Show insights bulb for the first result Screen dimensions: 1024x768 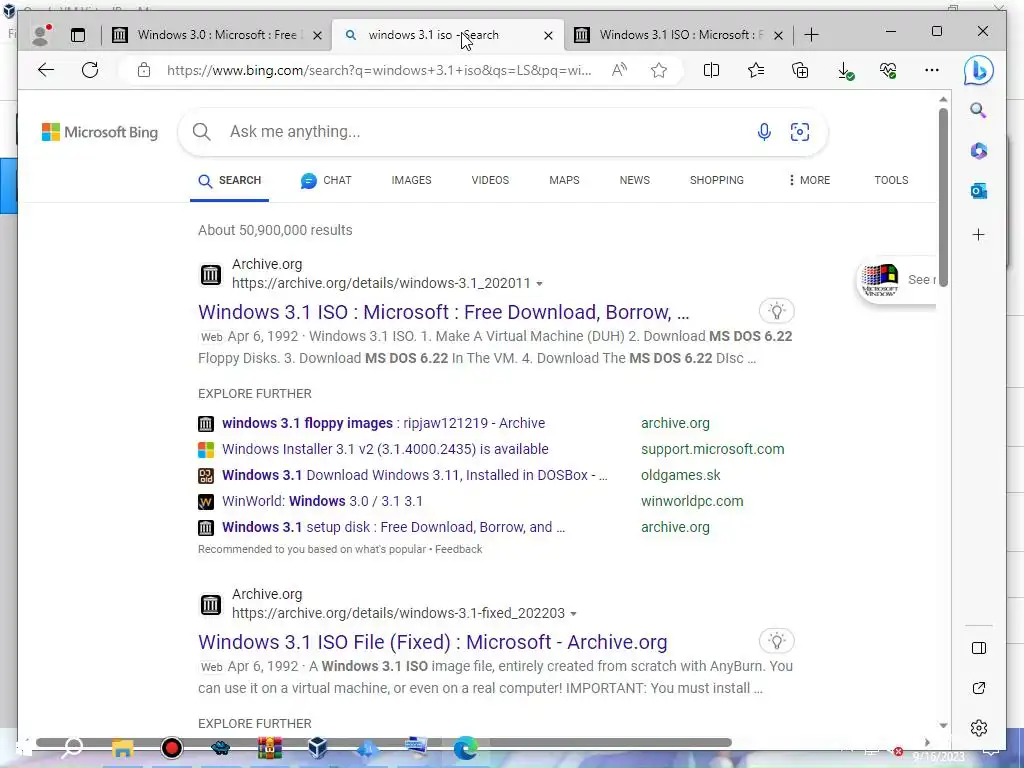(776, 311)
